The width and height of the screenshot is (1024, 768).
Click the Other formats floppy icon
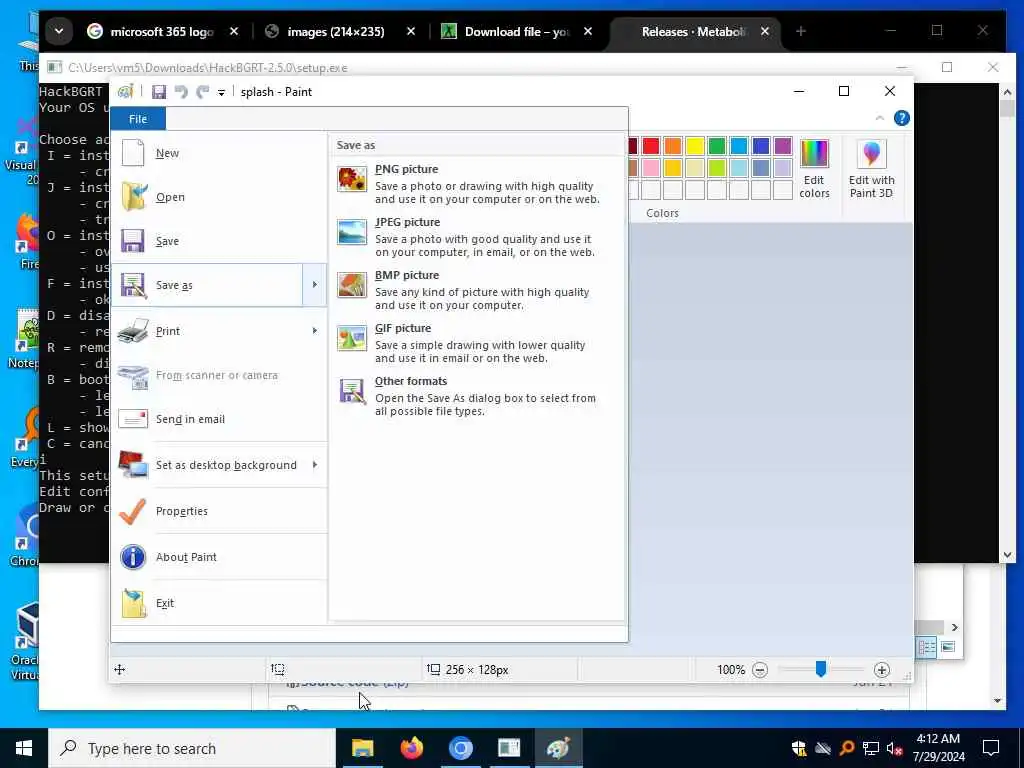tap(352, 391)
